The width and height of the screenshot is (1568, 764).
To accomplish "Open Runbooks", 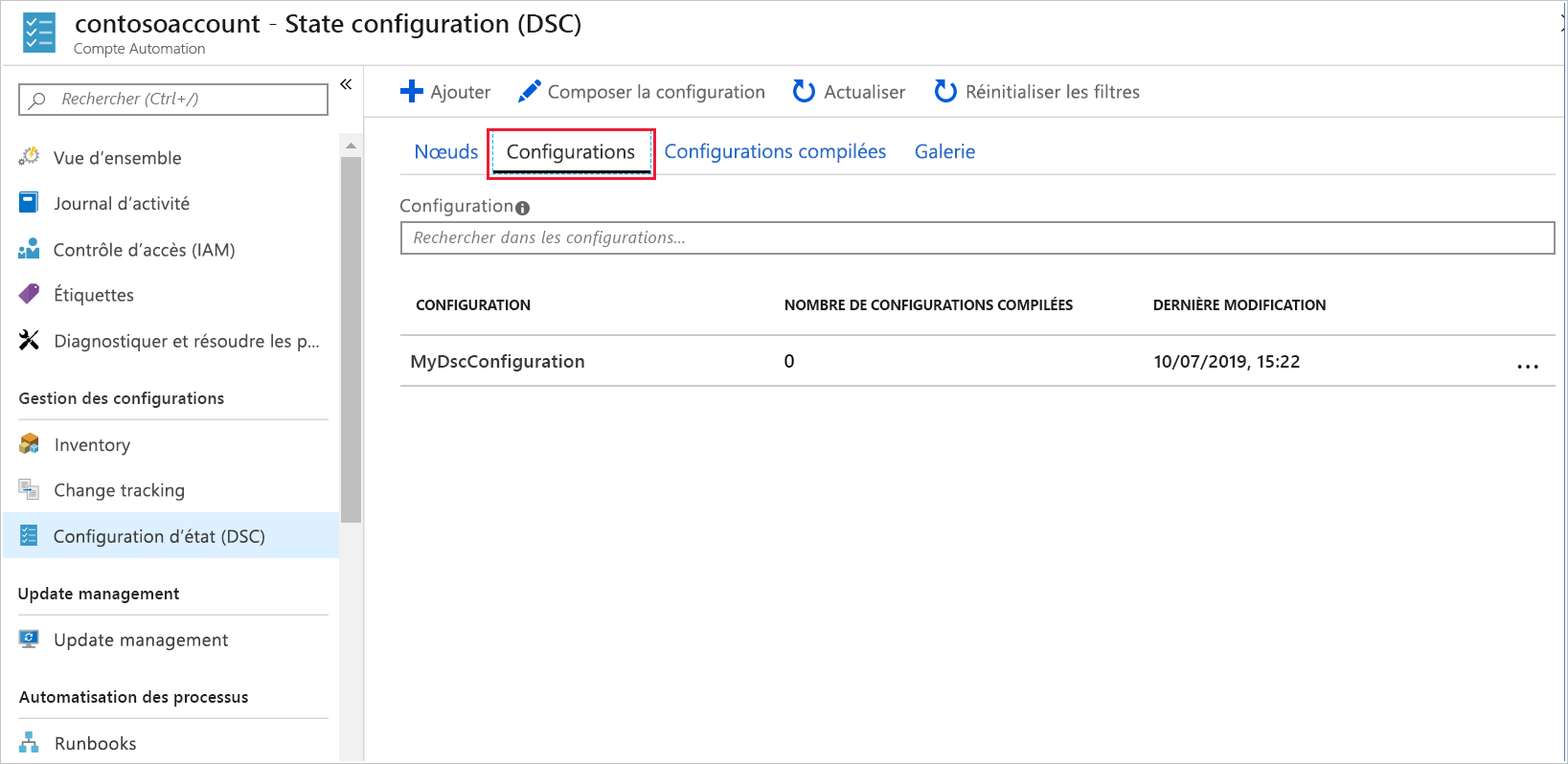I will [95, 744].
